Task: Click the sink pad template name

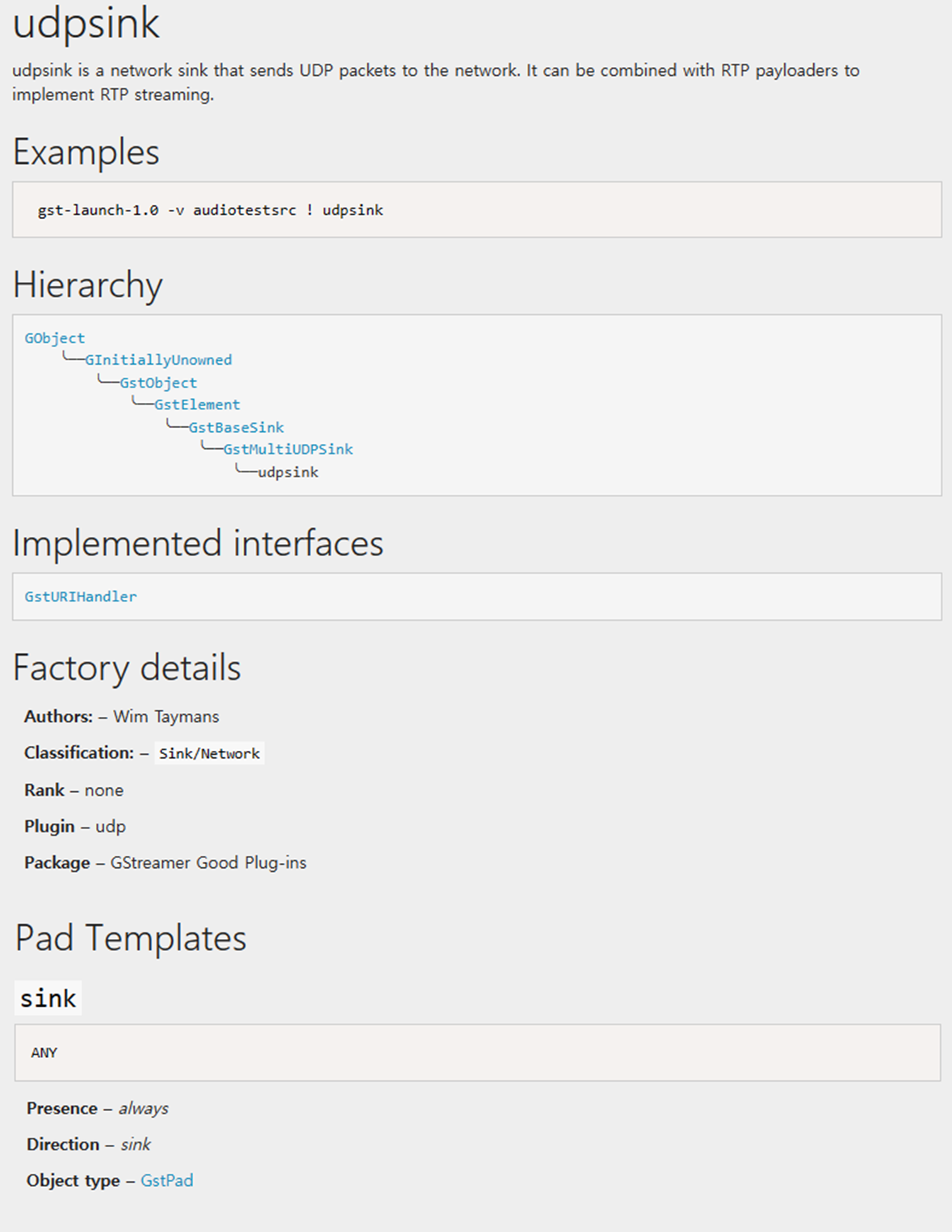Action: [48, 999]
